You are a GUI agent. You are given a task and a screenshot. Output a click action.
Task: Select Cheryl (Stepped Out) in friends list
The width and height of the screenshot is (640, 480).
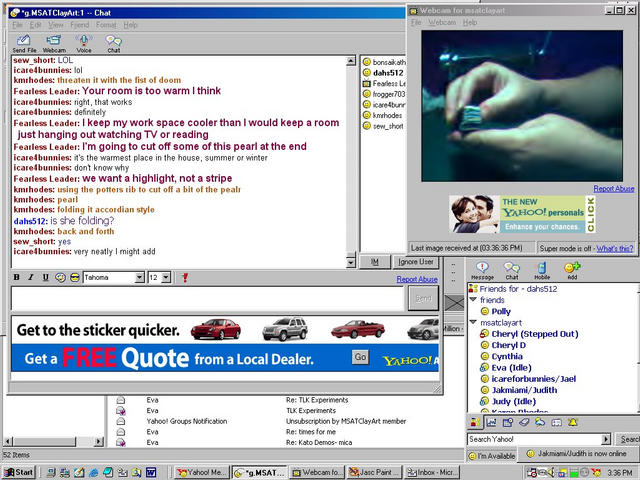[535, 334]
